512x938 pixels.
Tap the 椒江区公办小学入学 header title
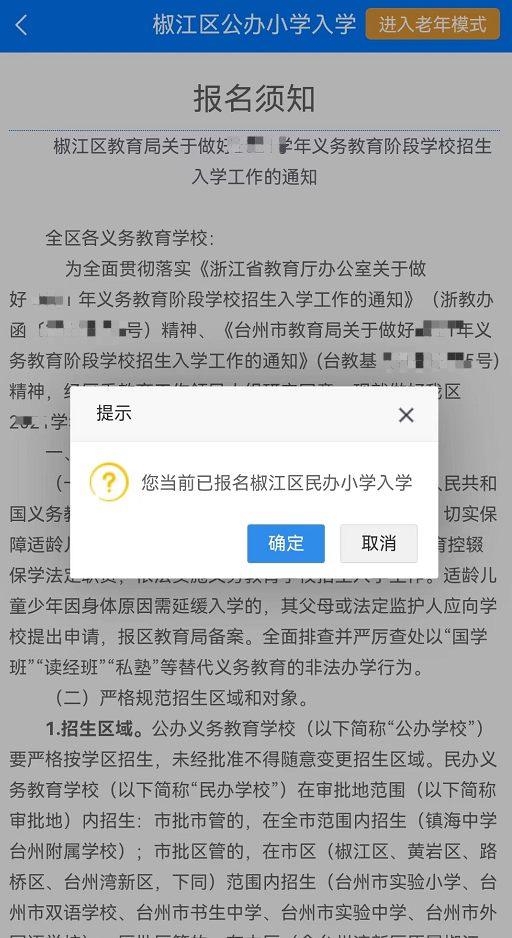coord(254,25)
